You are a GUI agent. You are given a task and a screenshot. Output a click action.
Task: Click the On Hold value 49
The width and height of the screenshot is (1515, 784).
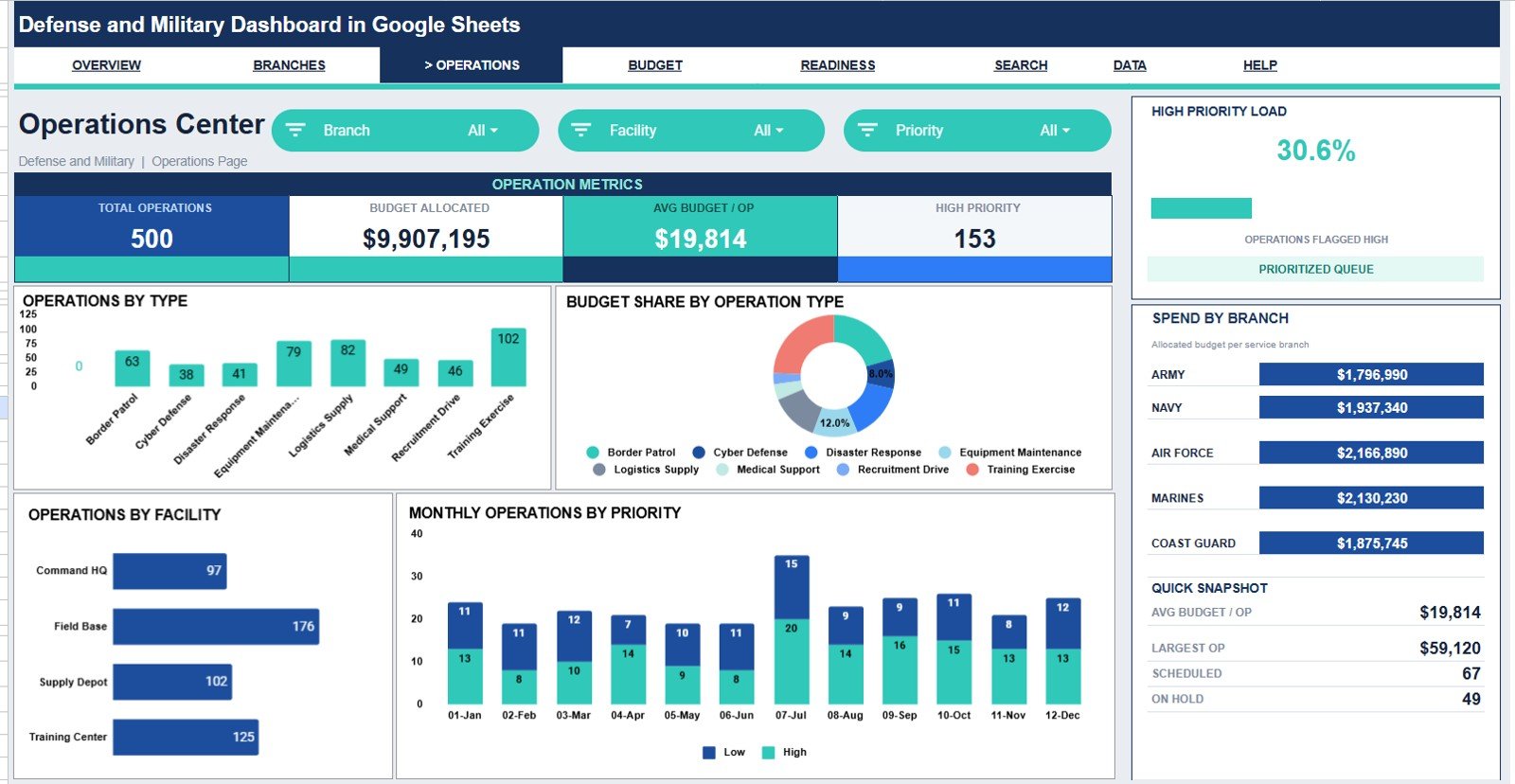1471,699
